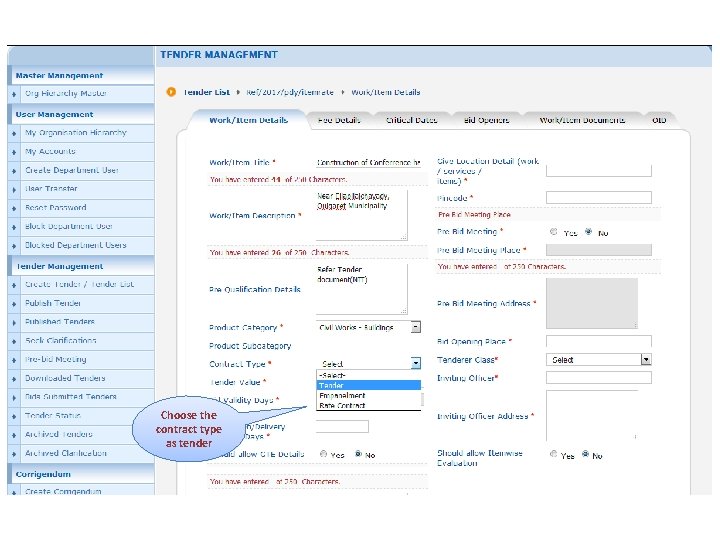
Task: Click the arrow icon beside Archived Clarification
Action: (x=14, y=454)
